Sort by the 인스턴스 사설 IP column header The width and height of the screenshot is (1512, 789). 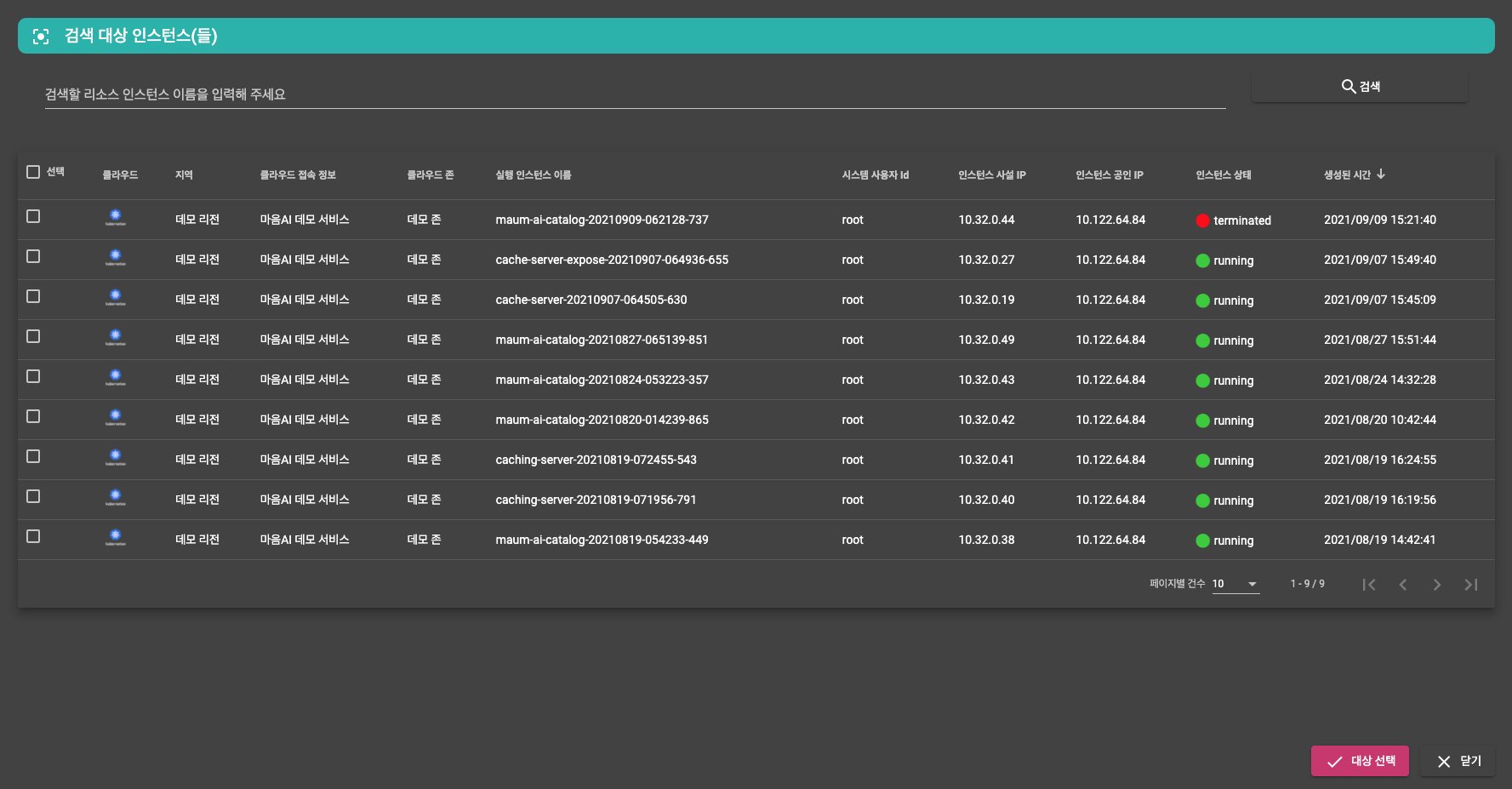(991, 174)
